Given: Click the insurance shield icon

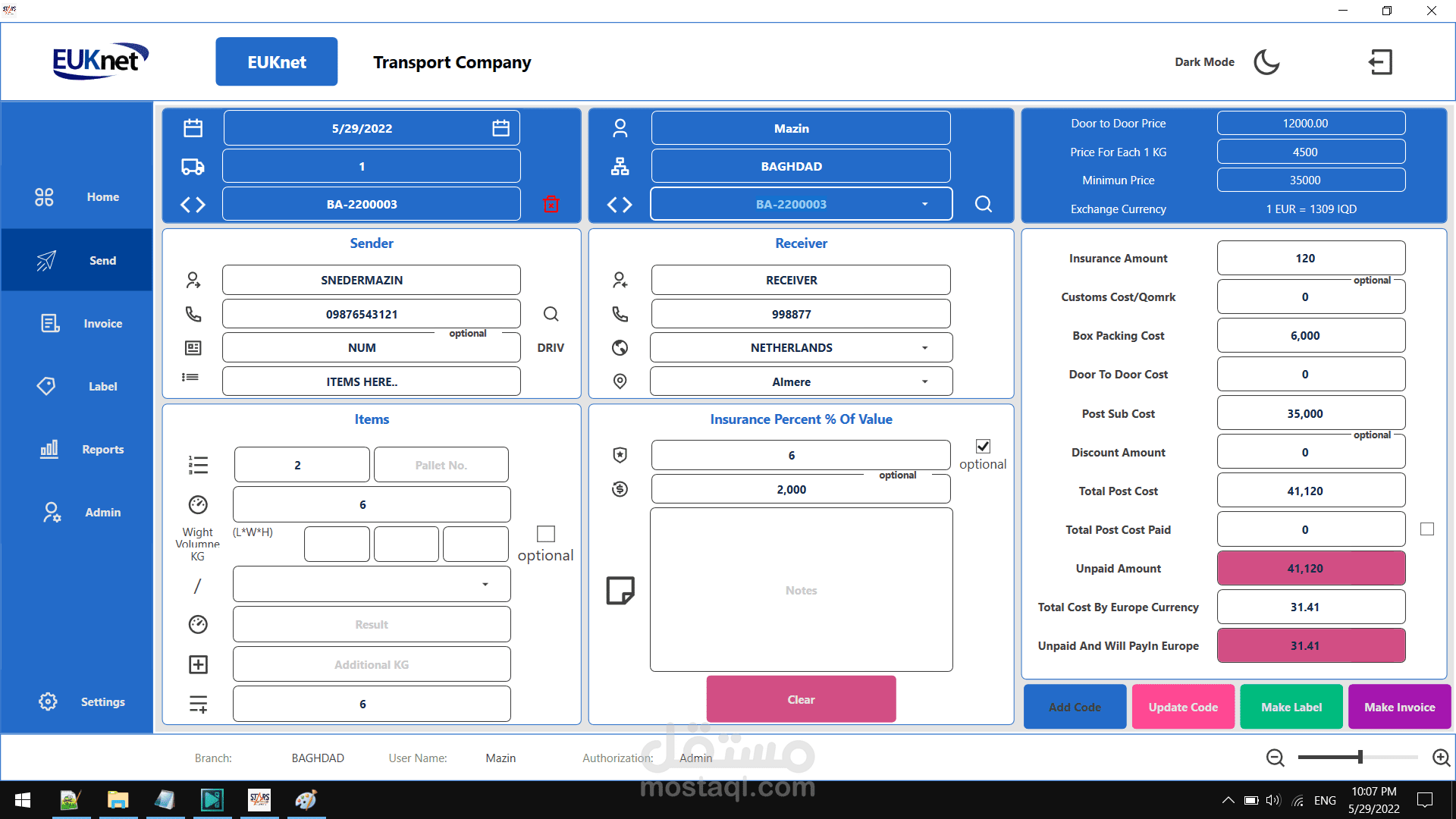Looking at the screenshot, I should (x=620, y=455).
